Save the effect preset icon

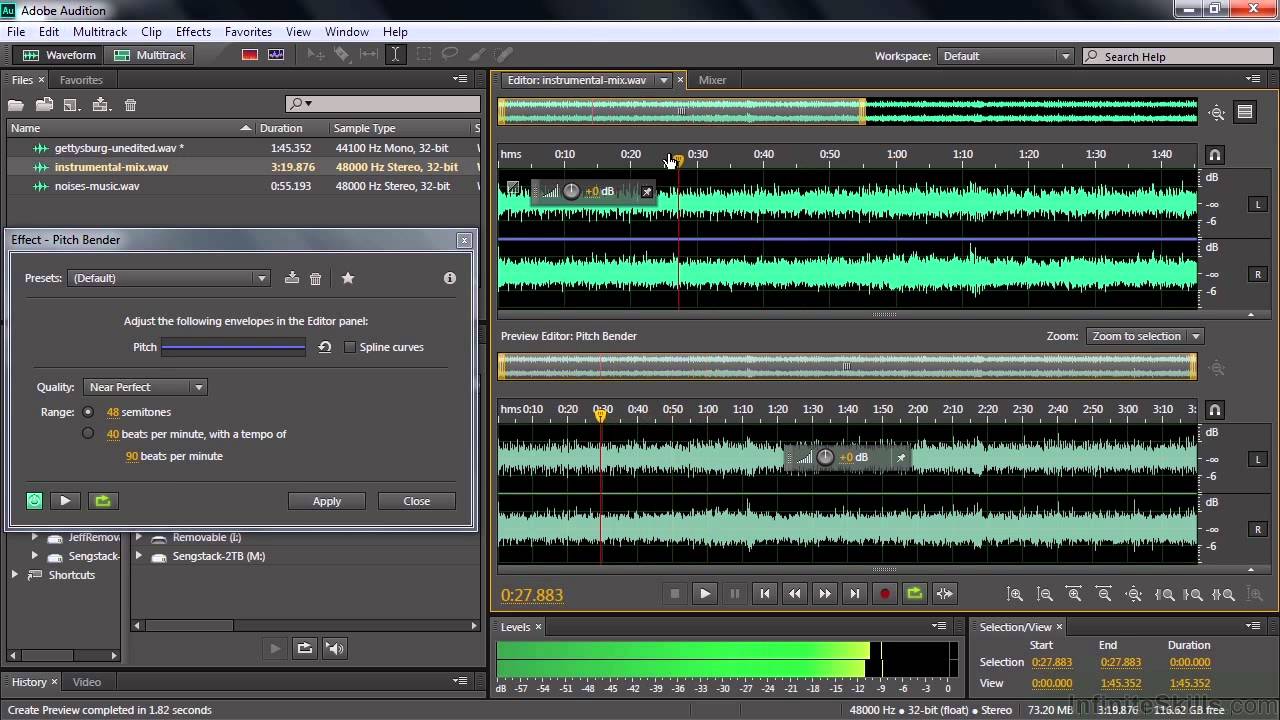click(292, 278)
